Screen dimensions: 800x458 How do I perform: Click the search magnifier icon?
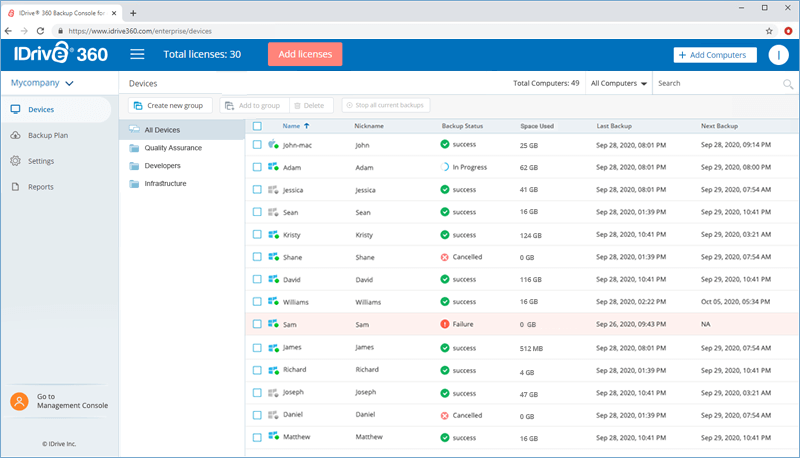pyautogui.click(x=788, y=84)
